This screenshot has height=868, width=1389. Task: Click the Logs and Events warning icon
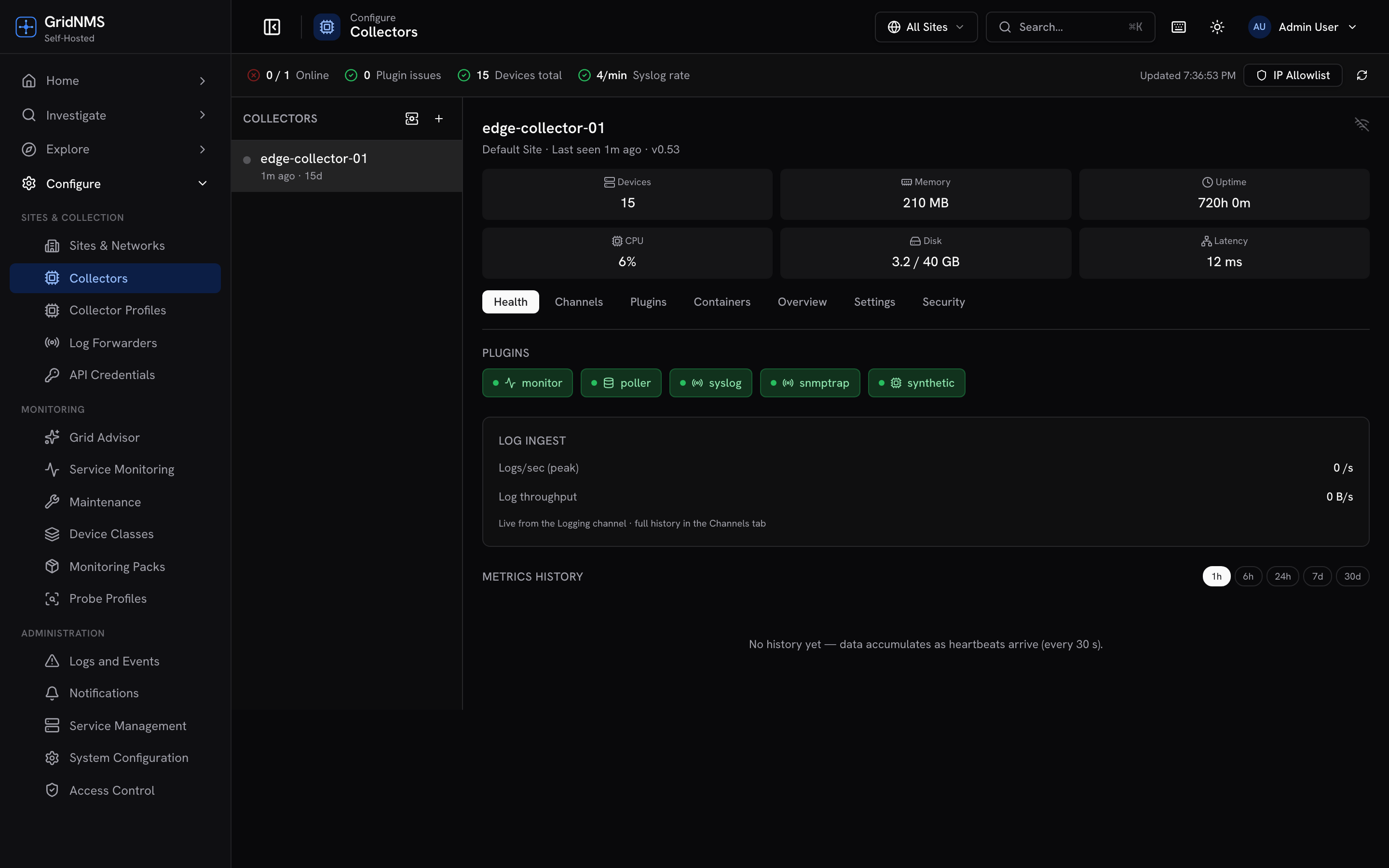(x=52, y=661)
